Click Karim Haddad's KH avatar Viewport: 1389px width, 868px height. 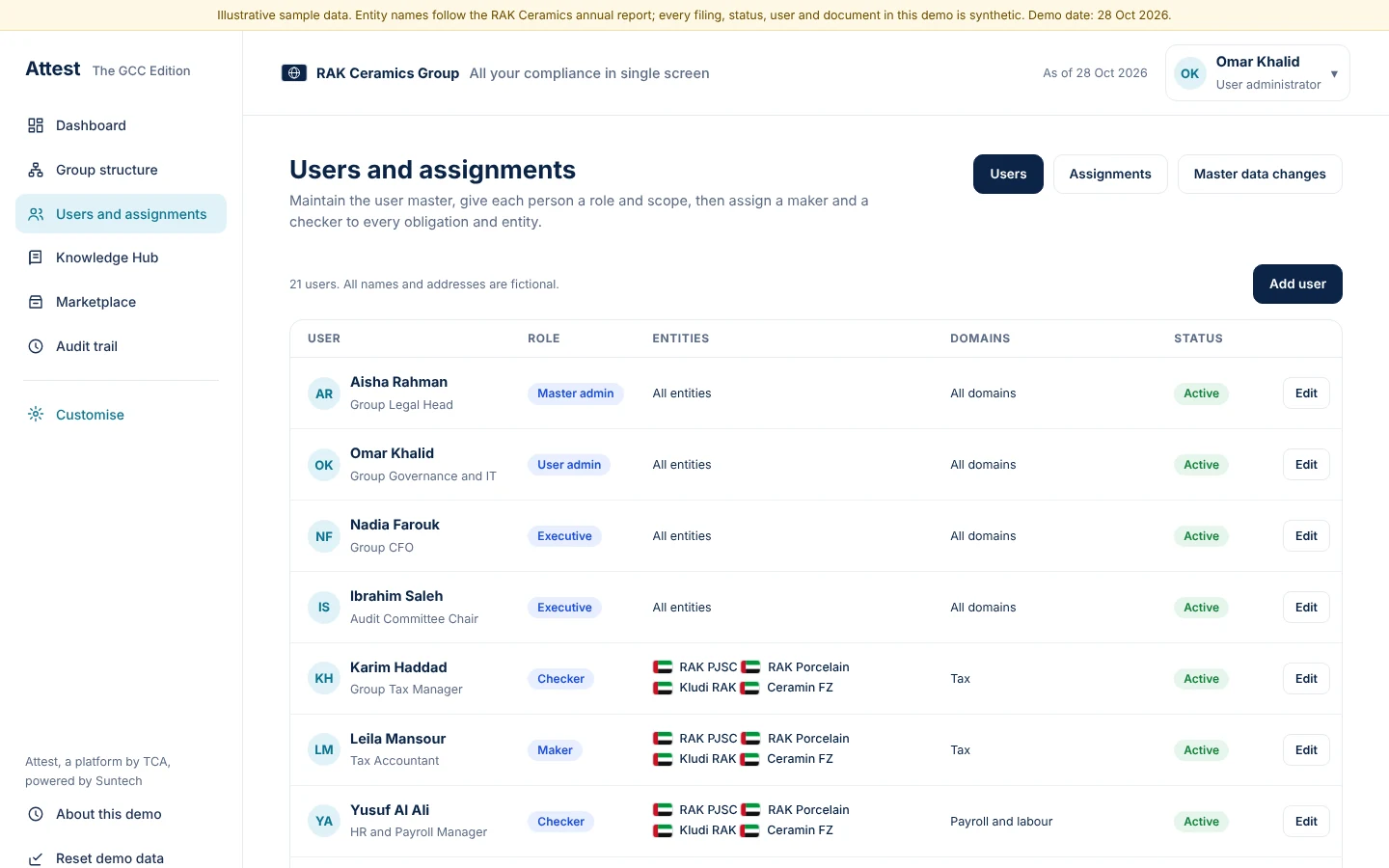324,679
